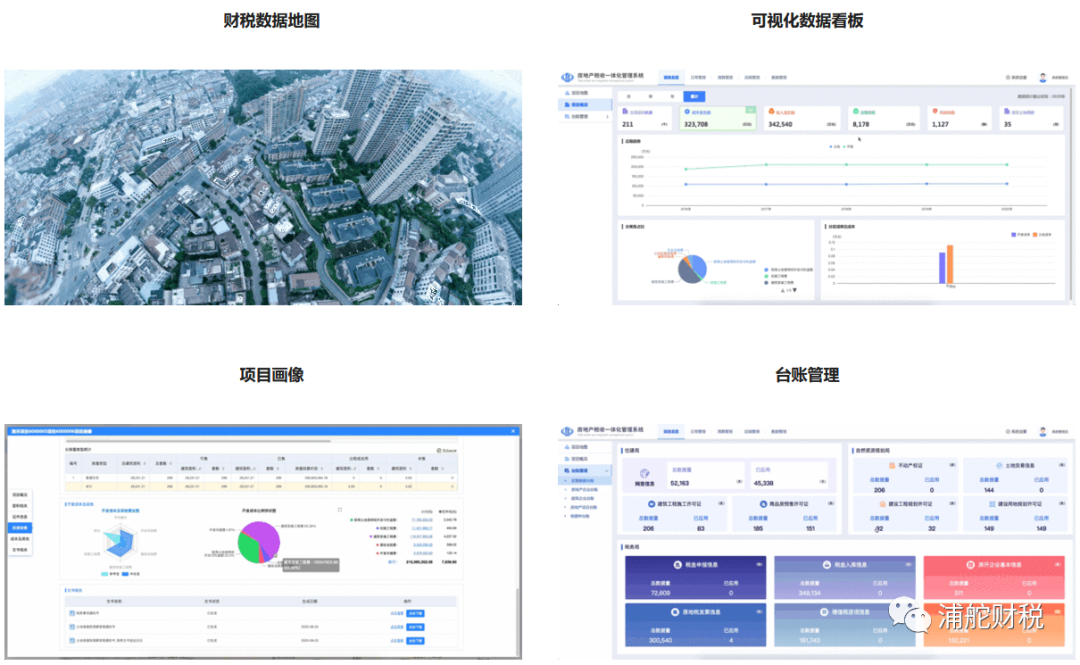This screenshot has height=665, width=1080.
Task: Click the 45,338 applied count value
Action: (x=763, y=483)
